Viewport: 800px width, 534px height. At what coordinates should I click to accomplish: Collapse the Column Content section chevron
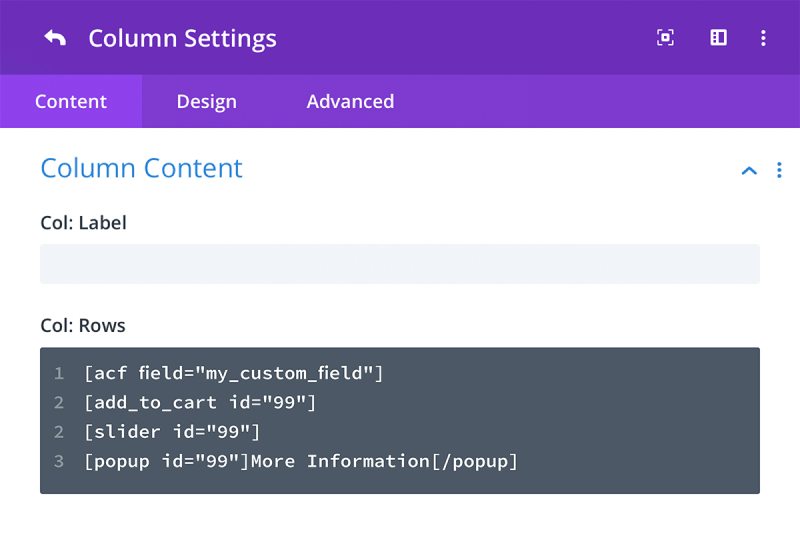point(749,171)
